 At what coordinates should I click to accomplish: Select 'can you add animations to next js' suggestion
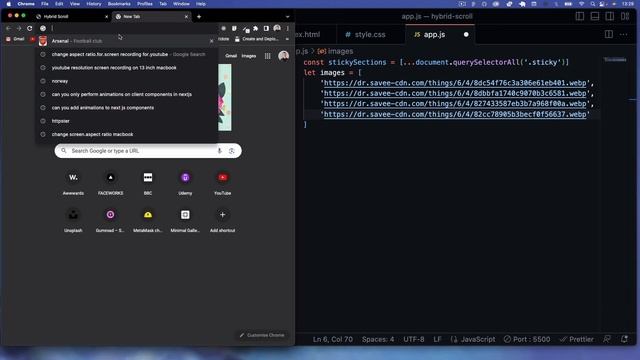(x=126, y=108)
